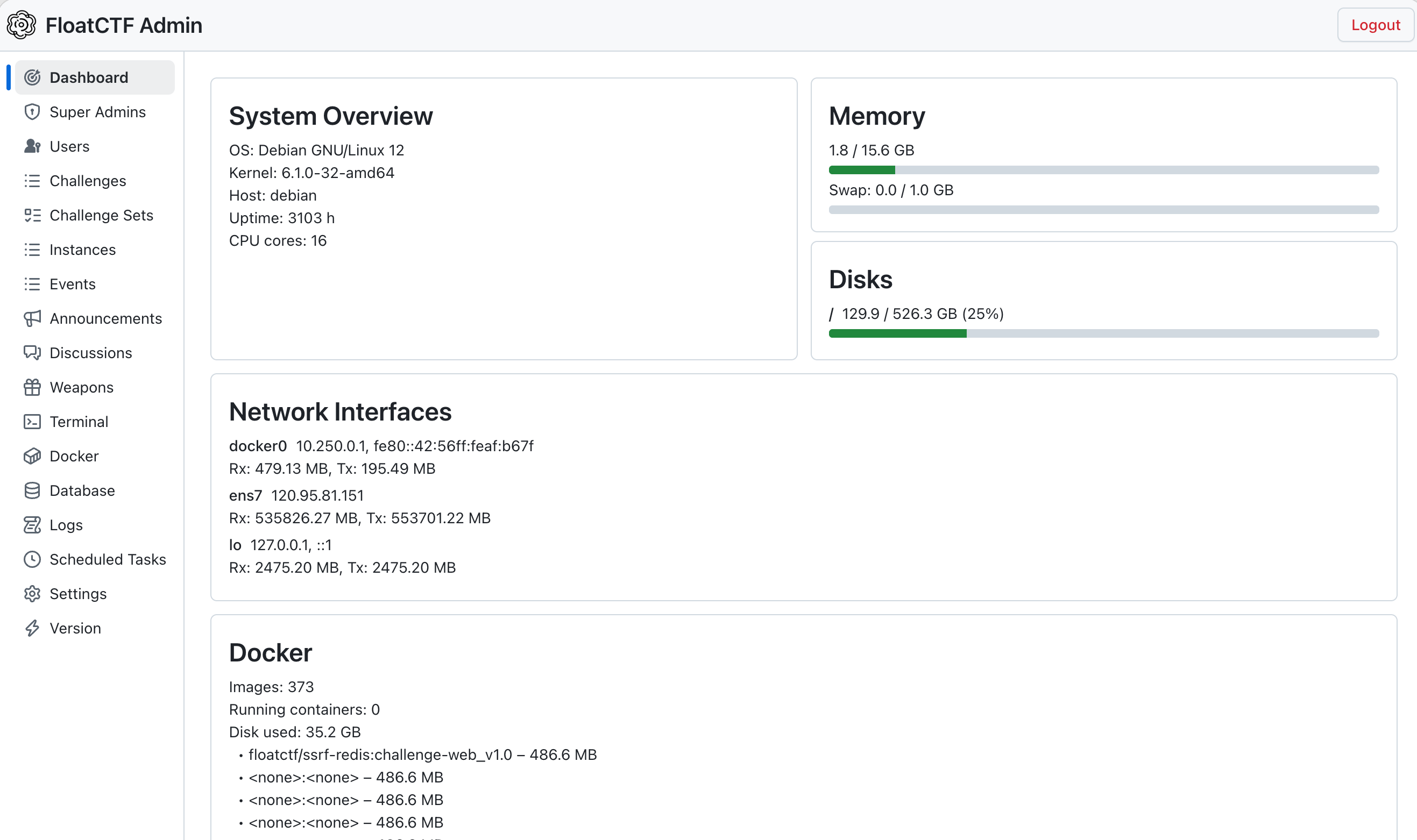Image resolution: width=1417 pixels, height=840 pixels.
Task: Click the Docker cube icon
Action: (x=32, y=456)
